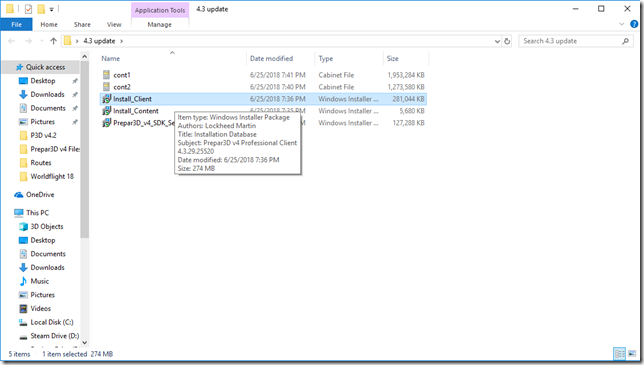Image resolution: width=644 pixels, height=365 pixels.
Task: Click the 281,044 KB size cell
Action: point(408,99)
